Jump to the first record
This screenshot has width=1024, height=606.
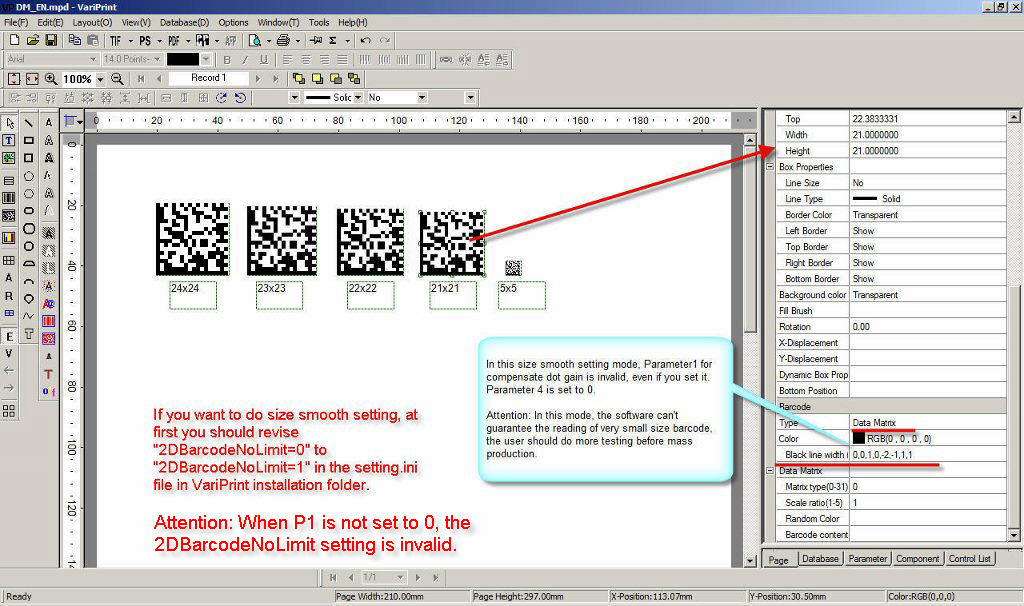pyautogui.click(x=140, y=78)
